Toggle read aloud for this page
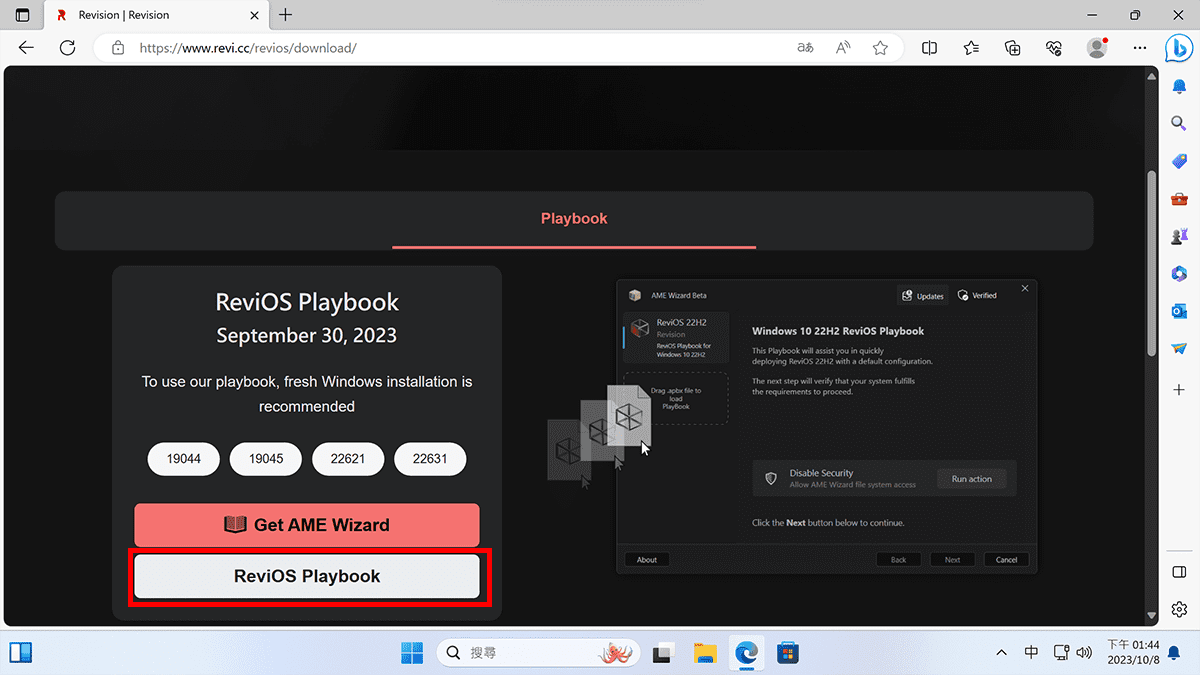Viewport: 1200px width, 675px height. [843, 48]
